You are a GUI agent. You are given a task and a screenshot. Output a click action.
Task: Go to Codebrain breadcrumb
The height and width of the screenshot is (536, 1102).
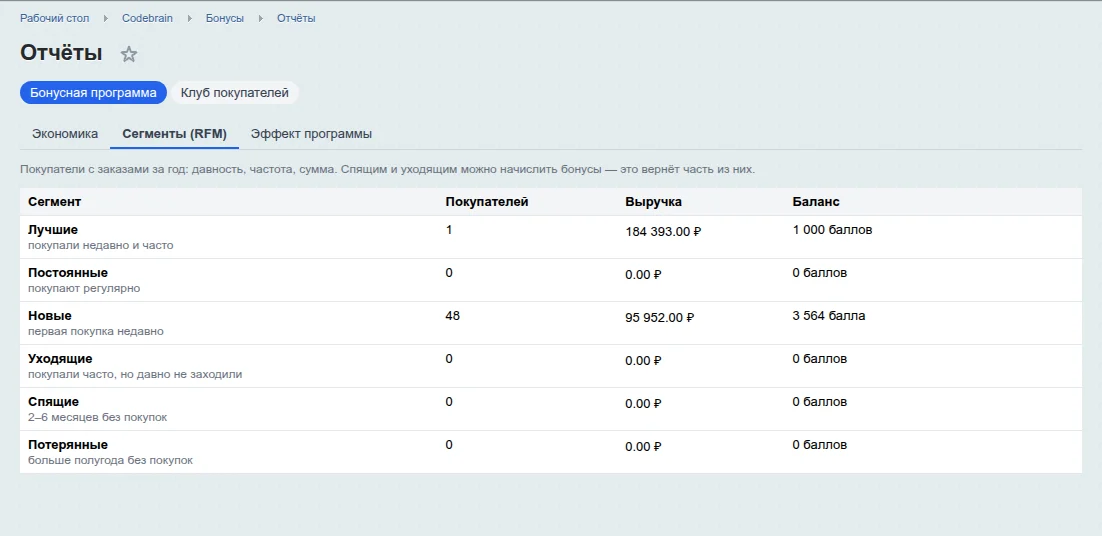[148, 18]
